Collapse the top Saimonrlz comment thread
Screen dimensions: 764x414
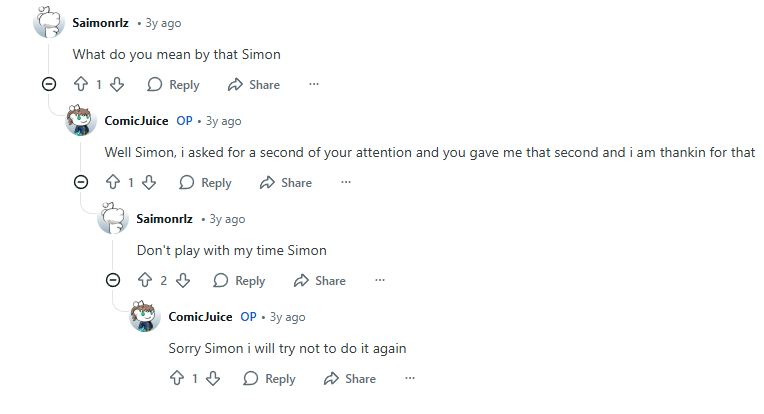(49, 85)
